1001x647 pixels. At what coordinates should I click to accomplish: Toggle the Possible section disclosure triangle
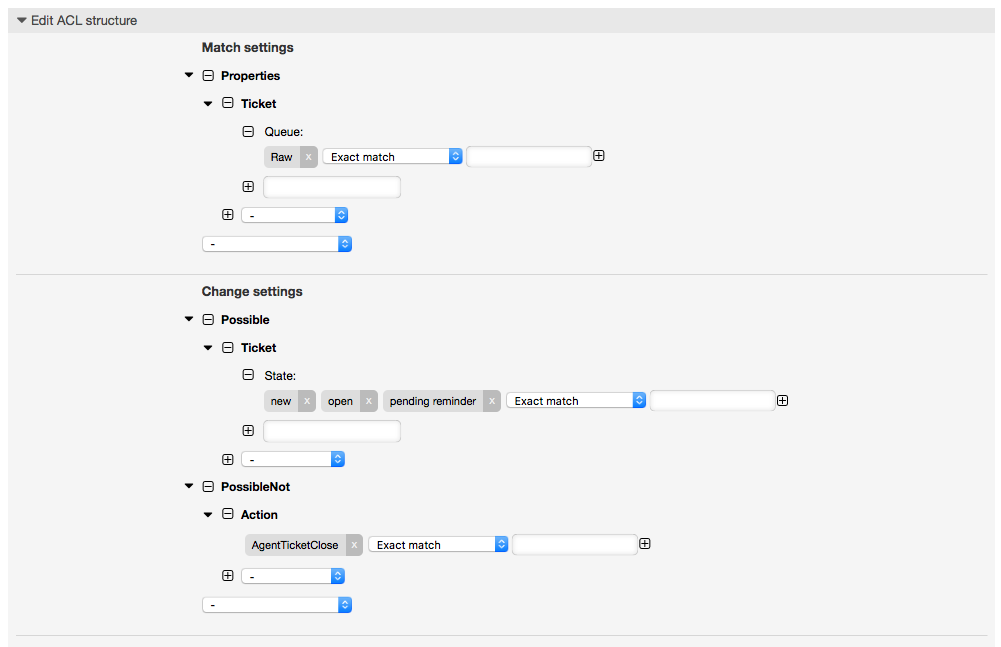click(x=189, y=320)
